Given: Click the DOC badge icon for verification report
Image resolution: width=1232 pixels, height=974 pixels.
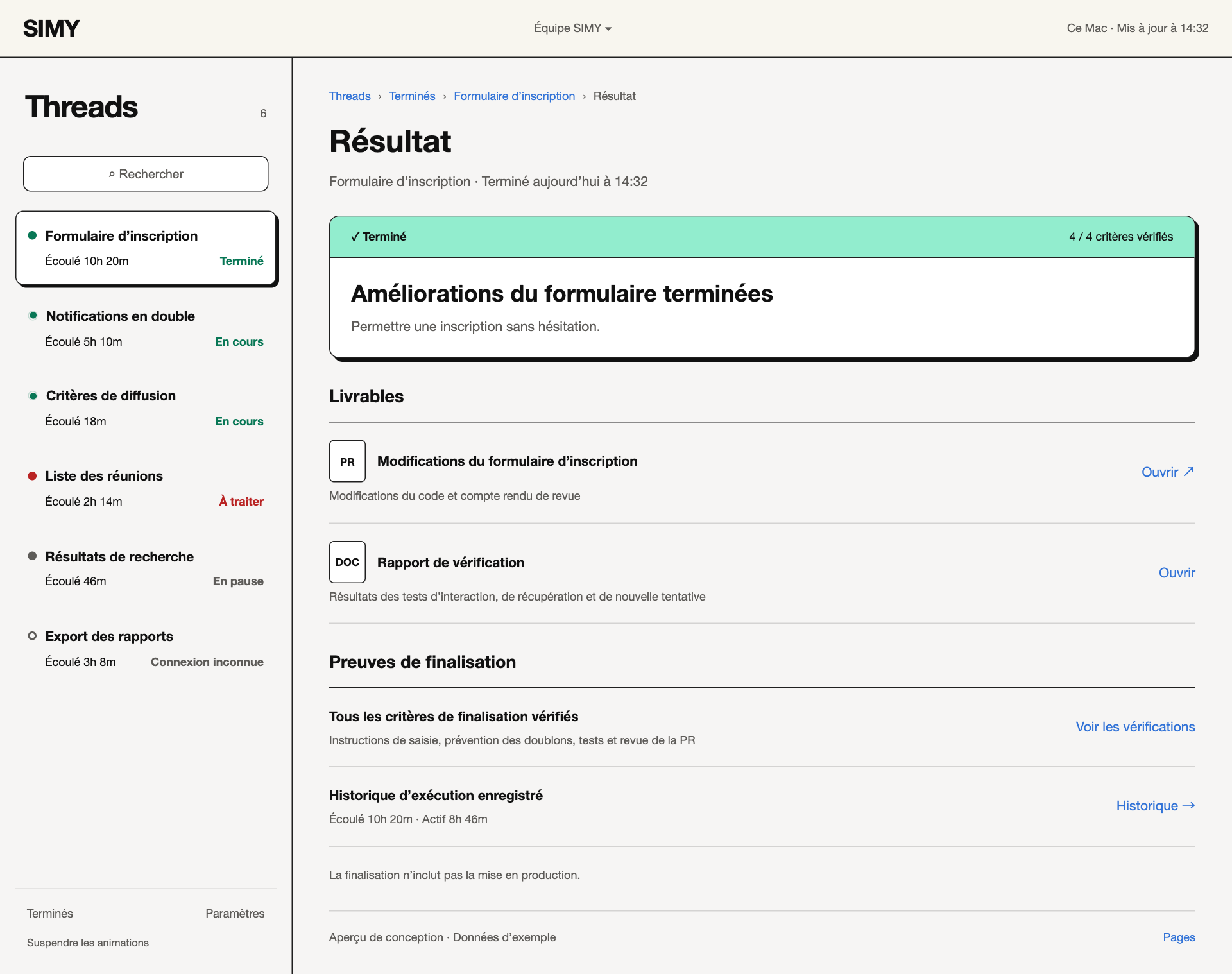Looking at the screenshot, I should click(x=347, y=561).
